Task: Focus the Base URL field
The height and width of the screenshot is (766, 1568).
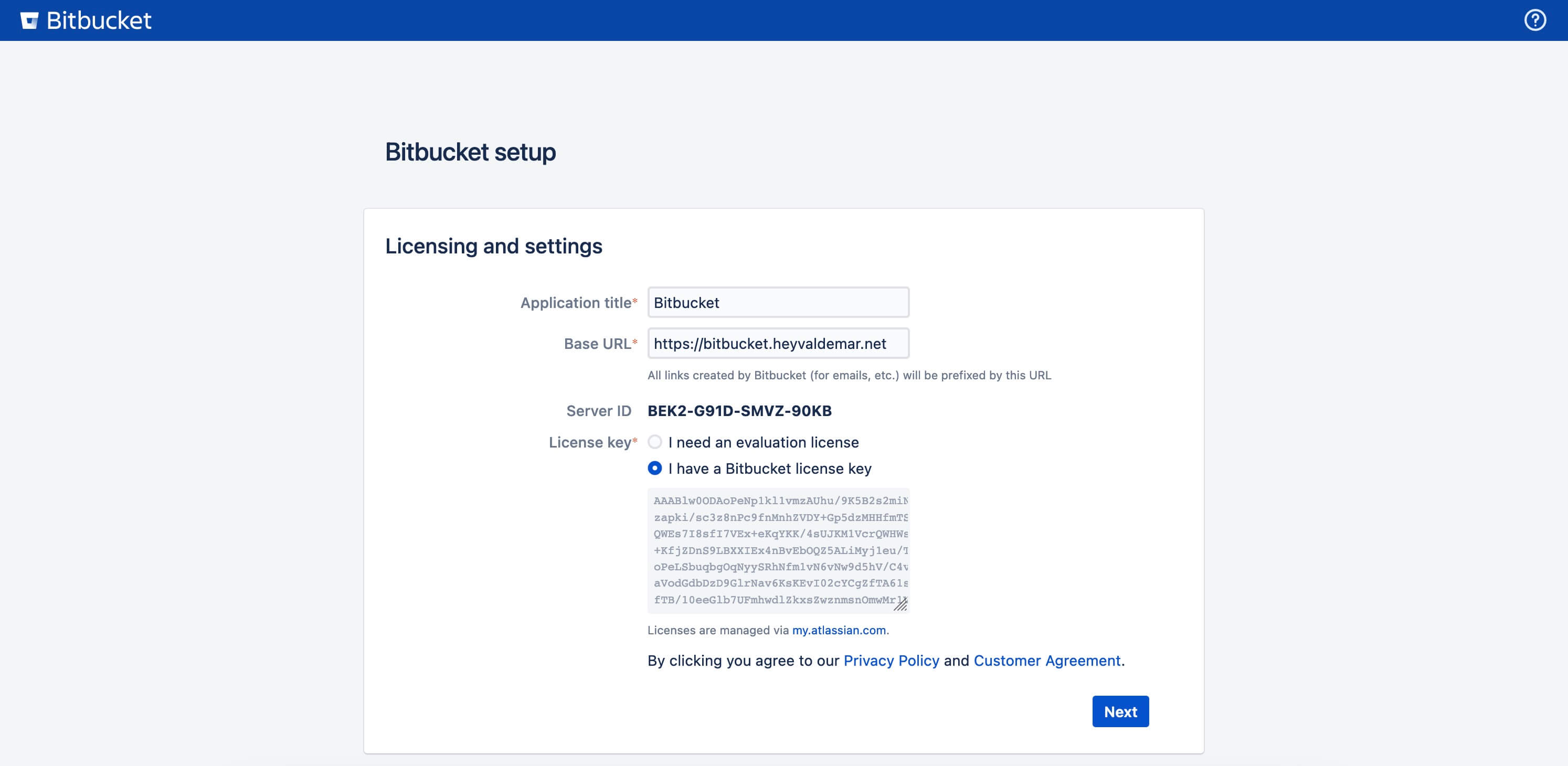Action: point(778,343)
